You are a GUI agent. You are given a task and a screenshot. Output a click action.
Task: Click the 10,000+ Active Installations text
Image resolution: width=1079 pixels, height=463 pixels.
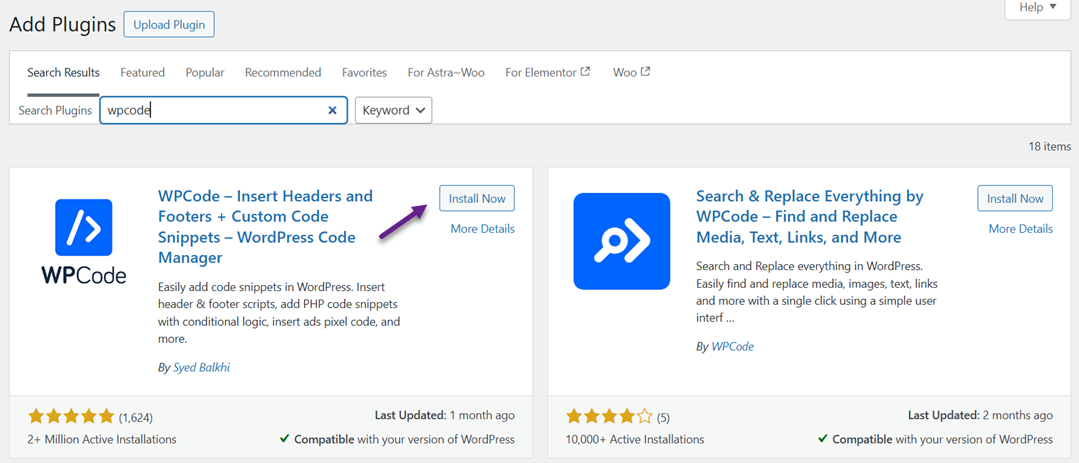pyautogui.click(x=635, y=439)
